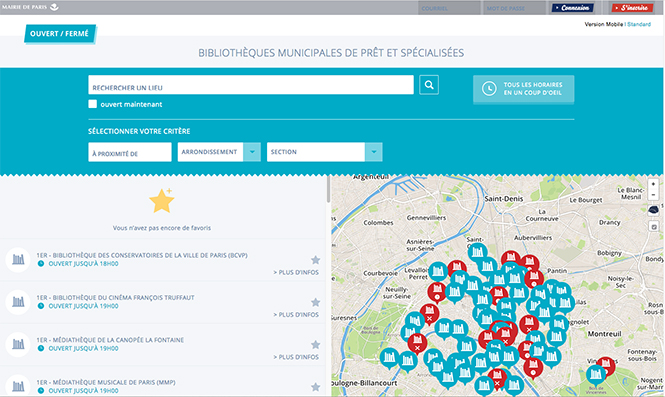Click the library list scrollbar

coord(328,189)
